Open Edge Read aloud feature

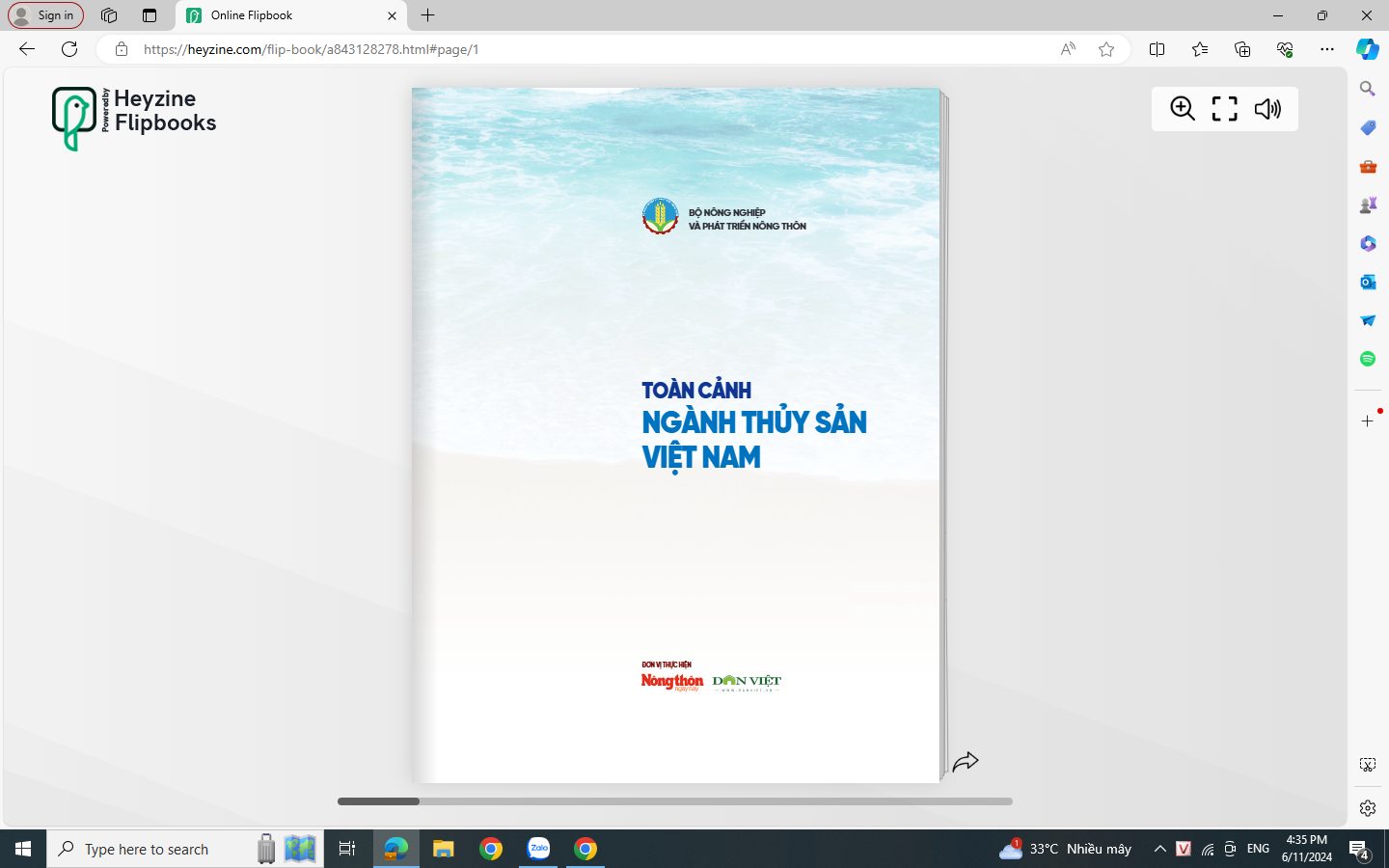tap(1068, 49)
